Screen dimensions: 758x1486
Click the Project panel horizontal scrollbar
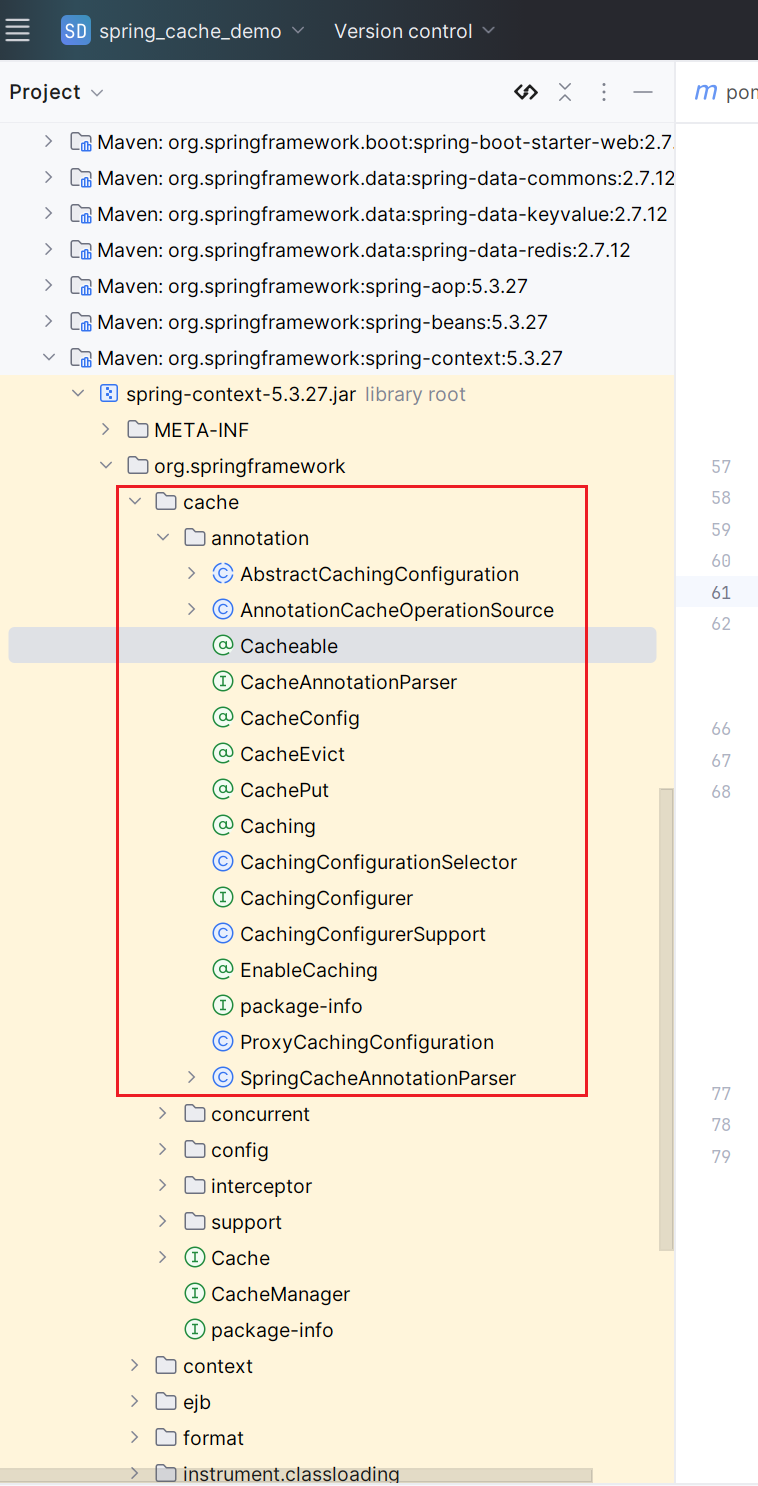pos(296,1475)
